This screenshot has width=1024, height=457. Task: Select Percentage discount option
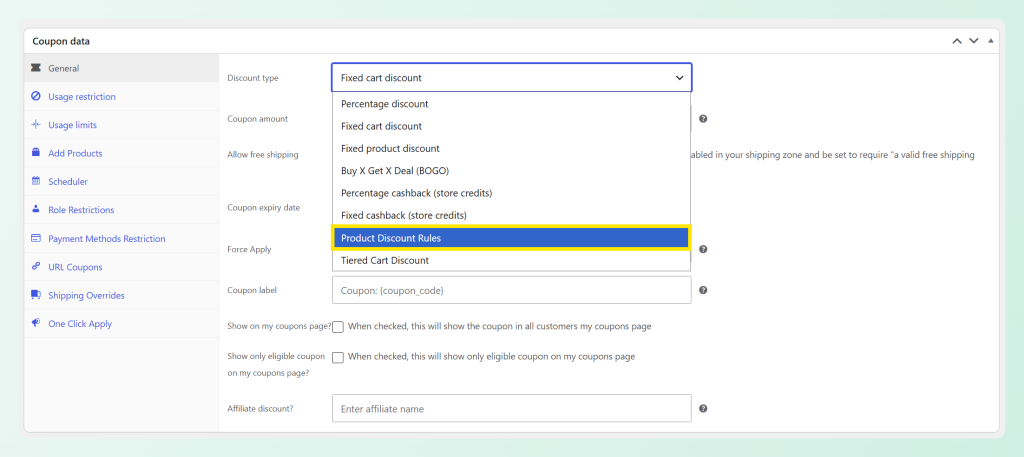[x=511, y=104]
